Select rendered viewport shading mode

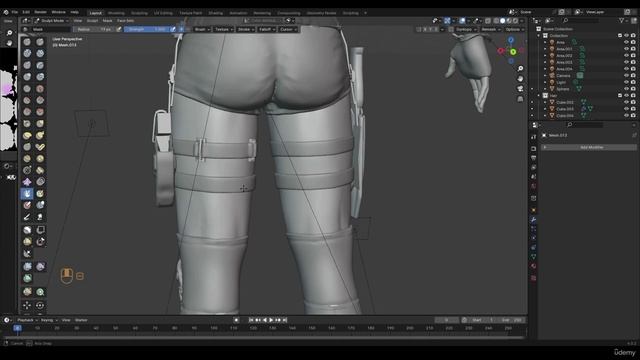(x=516, y=20)
